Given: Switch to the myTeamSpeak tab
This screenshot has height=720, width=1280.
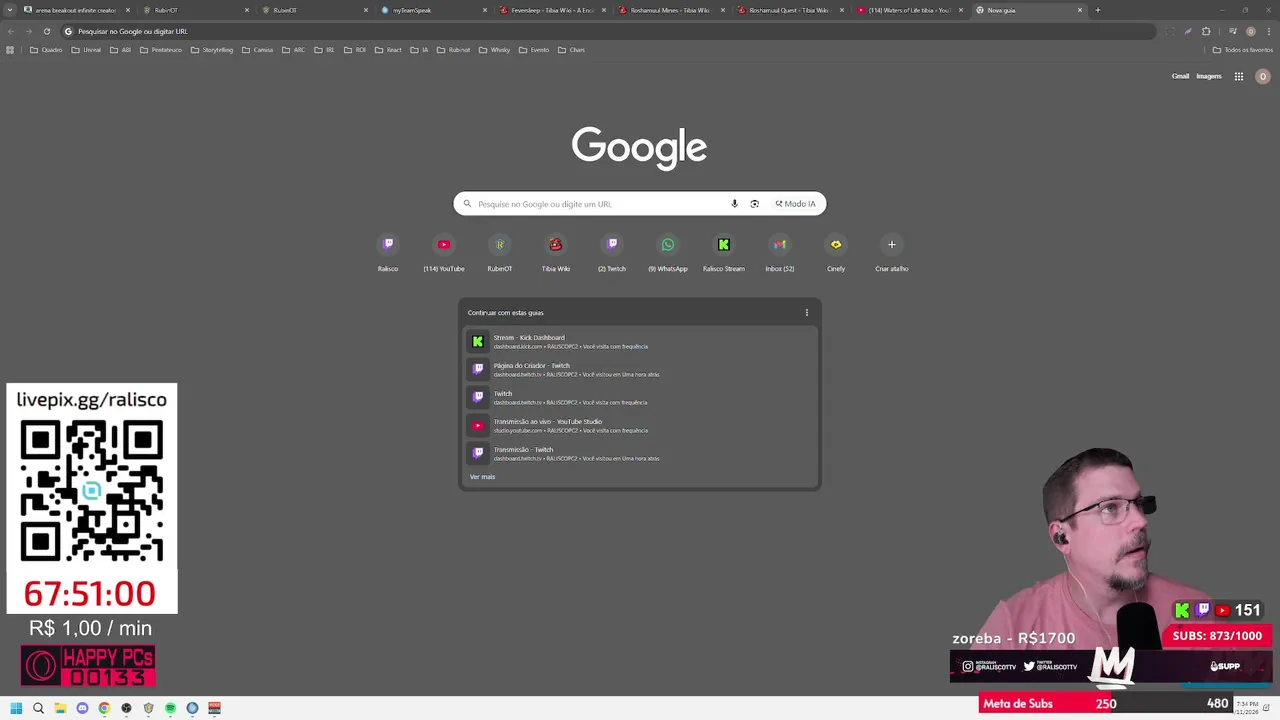Looking at the screenshot, I should 432,10.
